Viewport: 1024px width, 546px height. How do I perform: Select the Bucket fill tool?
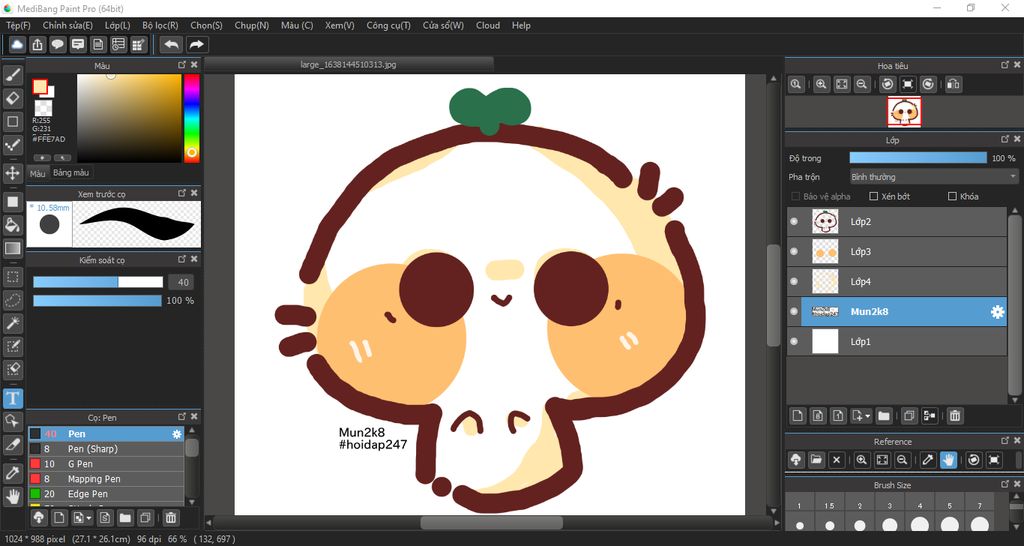point(12,225)
